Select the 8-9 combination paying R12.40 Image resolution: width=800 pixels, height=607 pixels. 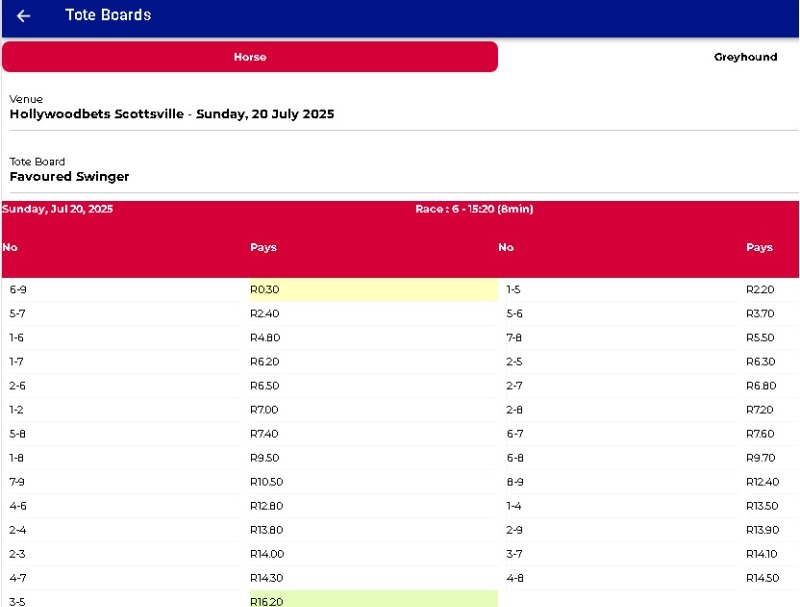pyautogui.click(x=514, y=482)
